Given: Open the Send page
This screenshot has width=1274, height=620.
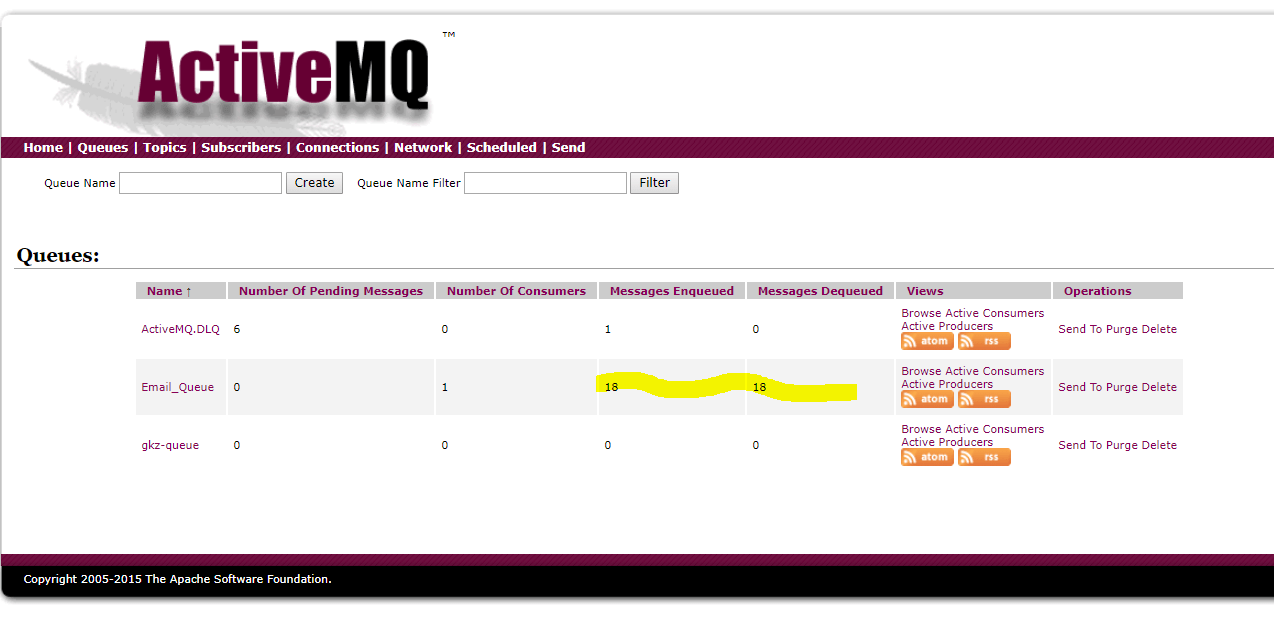Looking at the screenshot, I should click(x=568, y=147).
